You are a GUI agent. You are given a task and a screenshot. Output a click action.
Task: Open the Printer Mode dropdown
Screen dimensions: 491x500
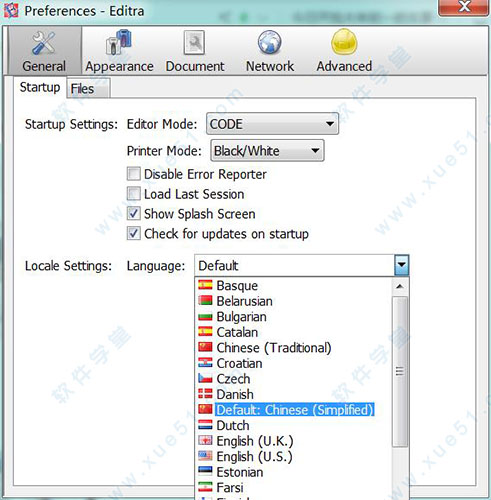(267, 151)
